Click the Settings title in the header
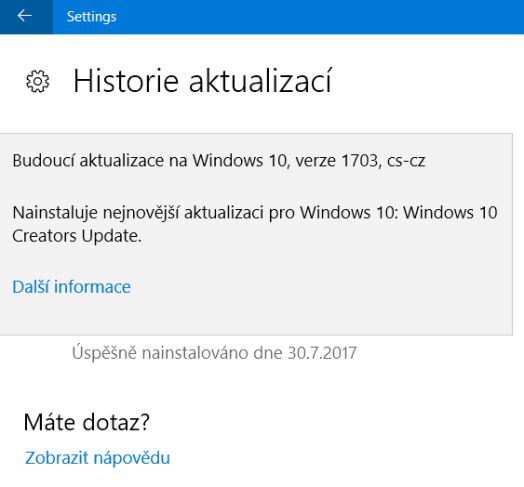This screenshot has height=487, width=524. point(92,17)
